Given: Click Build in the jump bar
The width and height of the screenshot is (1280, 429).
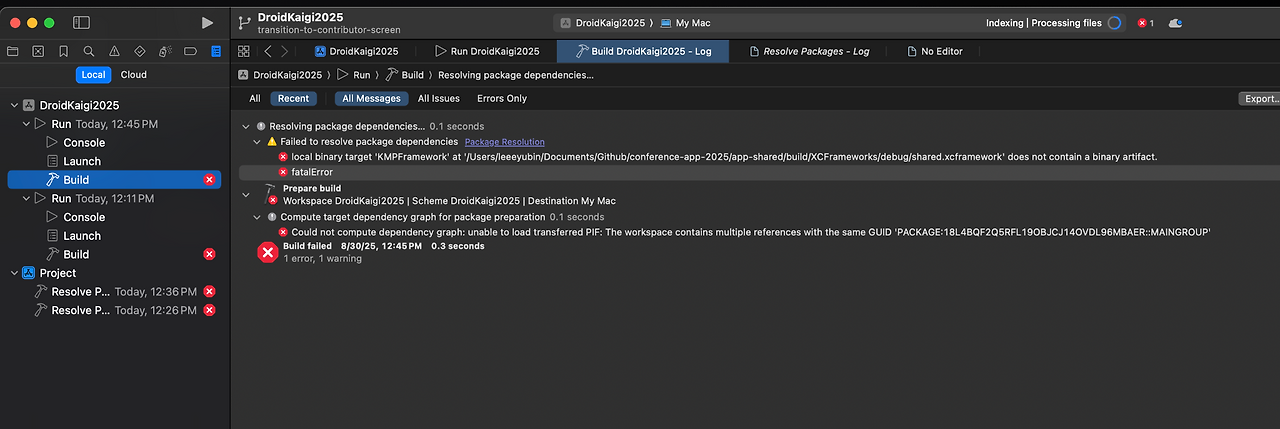Looking at the screenshot, I should [405, 75].
